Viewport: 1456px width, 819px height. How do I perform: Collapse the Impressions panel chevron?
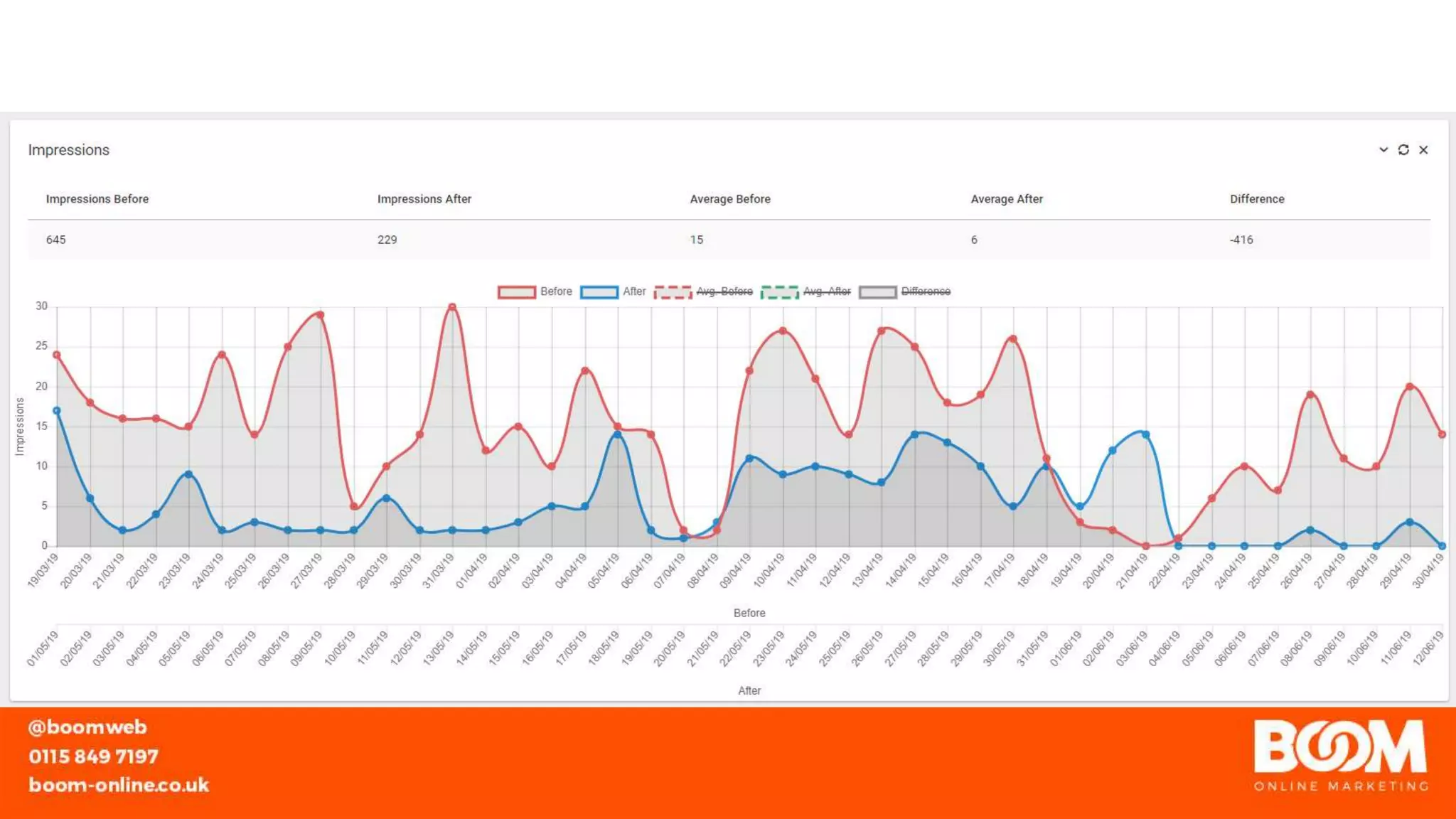[x=1383, y=149]
